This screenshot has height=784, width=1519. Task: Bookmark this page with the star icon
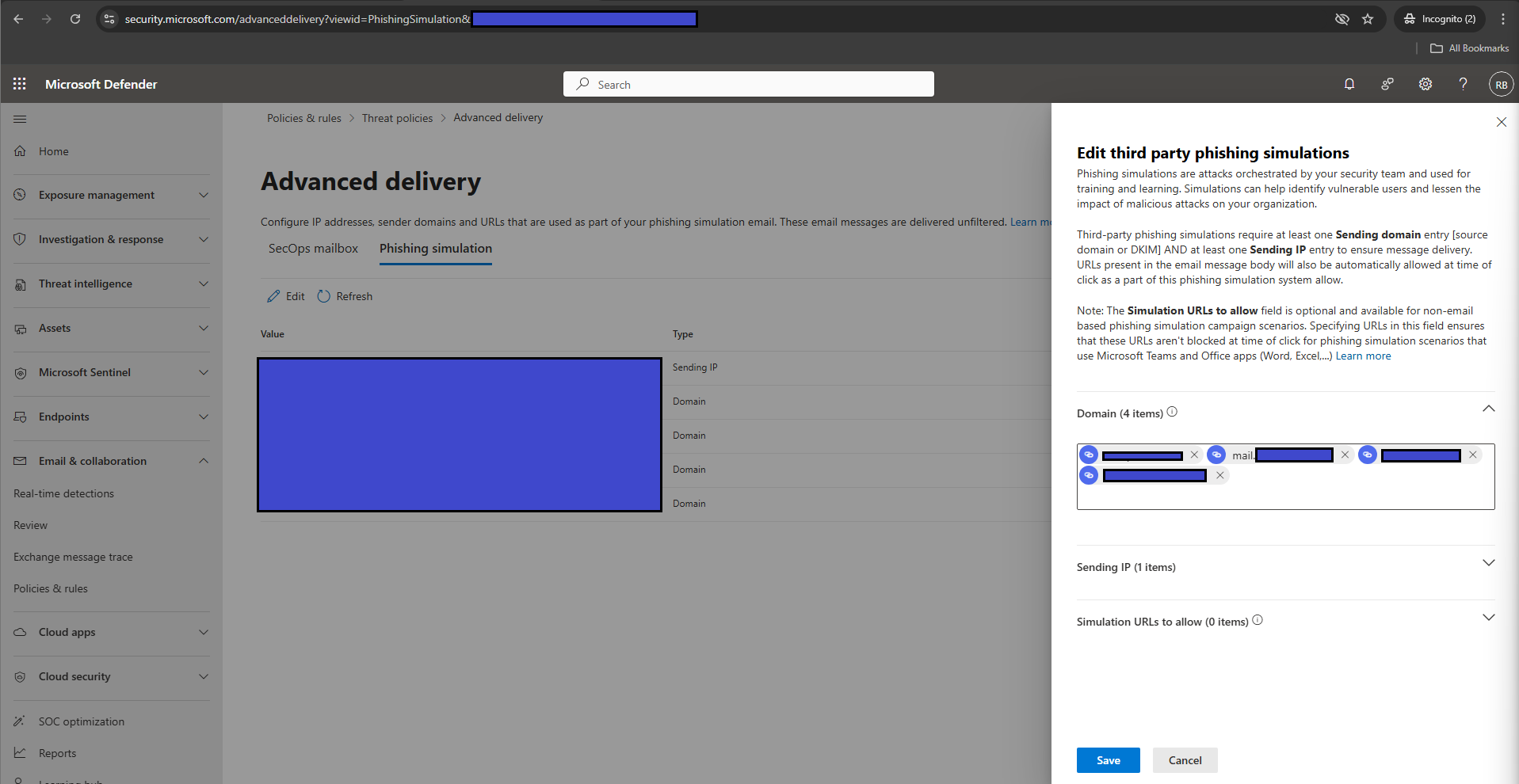tap(1368, 19)
